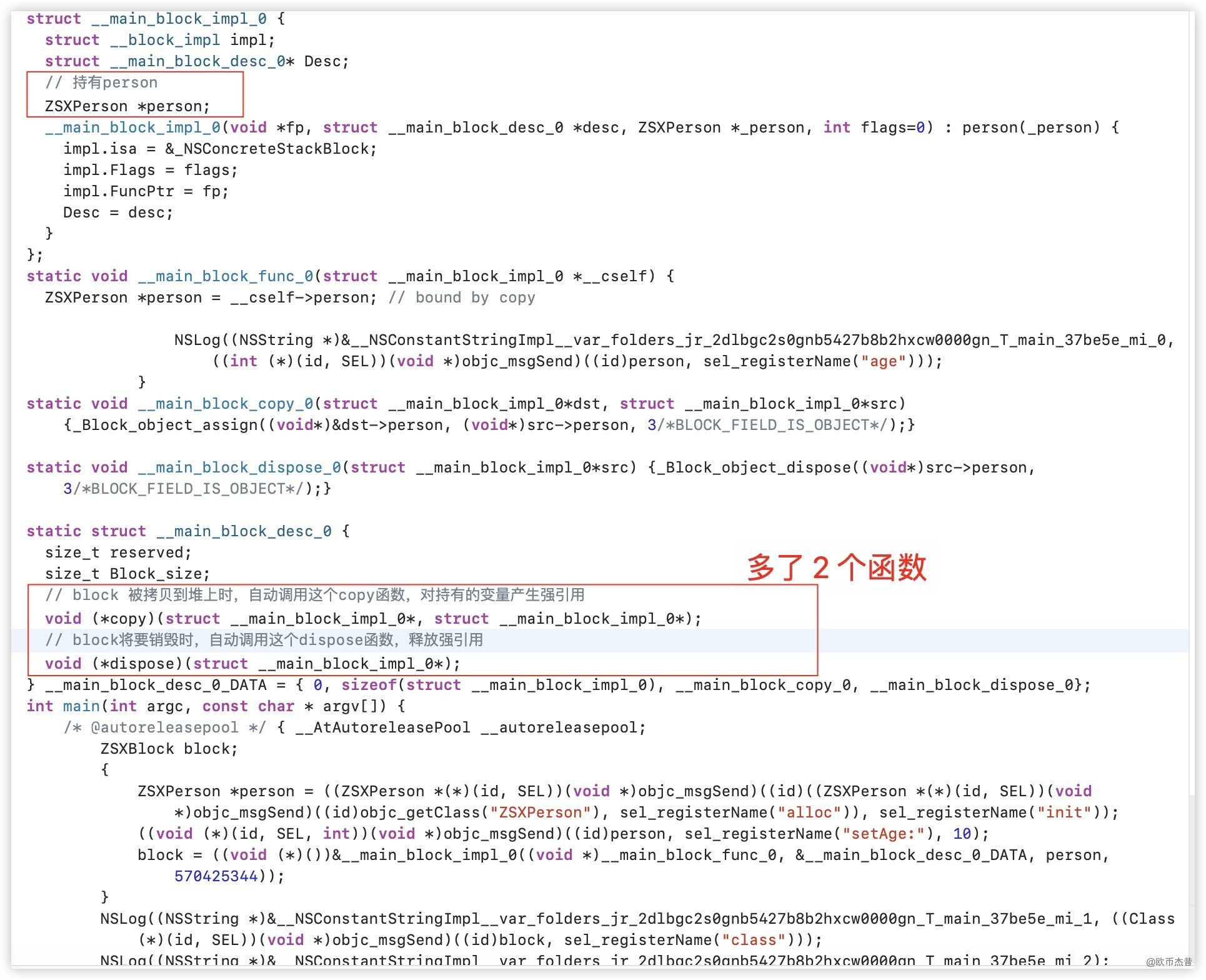The image size is (1206, 980).
Task: Click the "setAge:" string literal
Action: tap(884, 834)
